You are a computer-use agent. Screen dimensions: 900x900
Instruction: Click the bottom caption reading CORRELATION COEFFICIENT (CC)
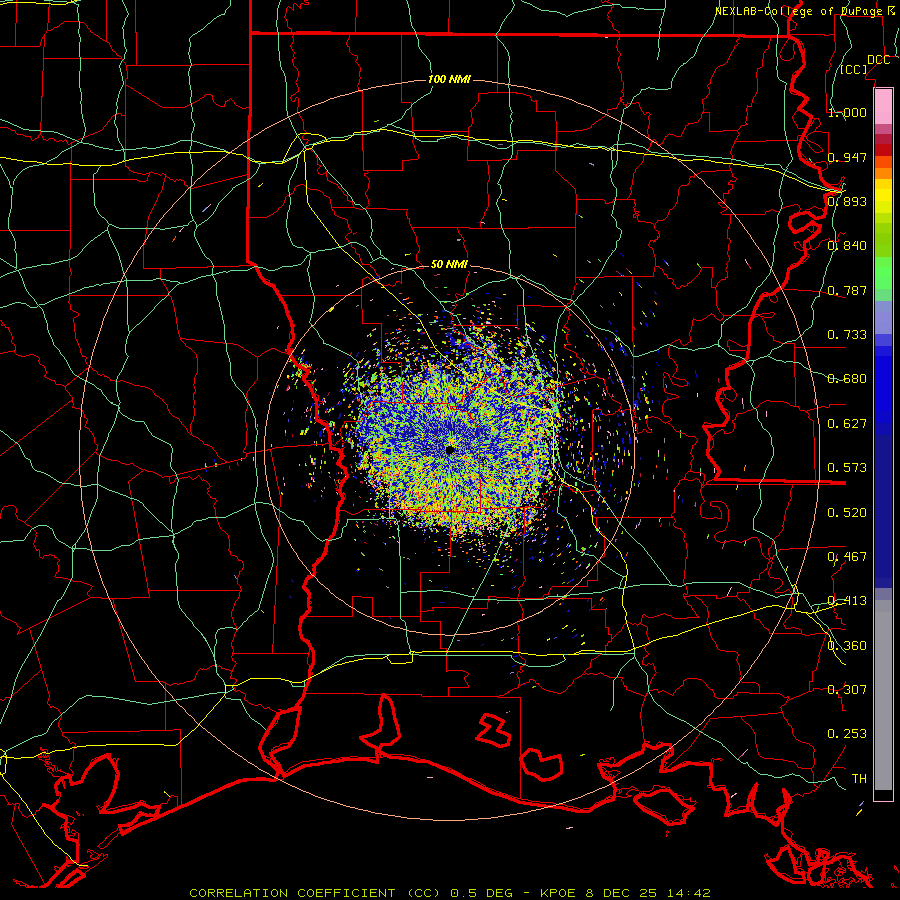[x=315, y=893]
